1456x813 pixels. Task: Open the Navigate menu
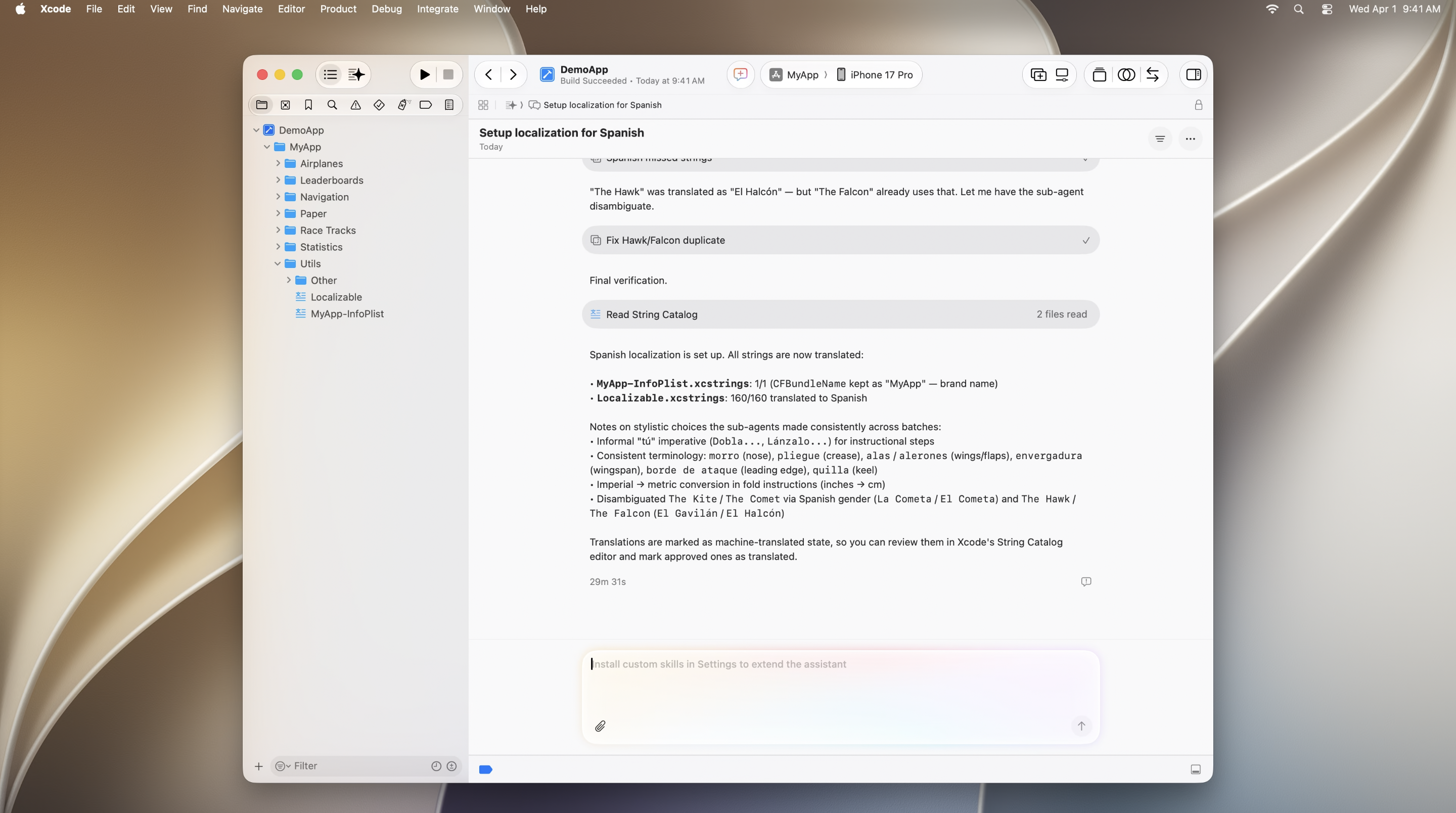pyautogui.click(x=242, y=9)
